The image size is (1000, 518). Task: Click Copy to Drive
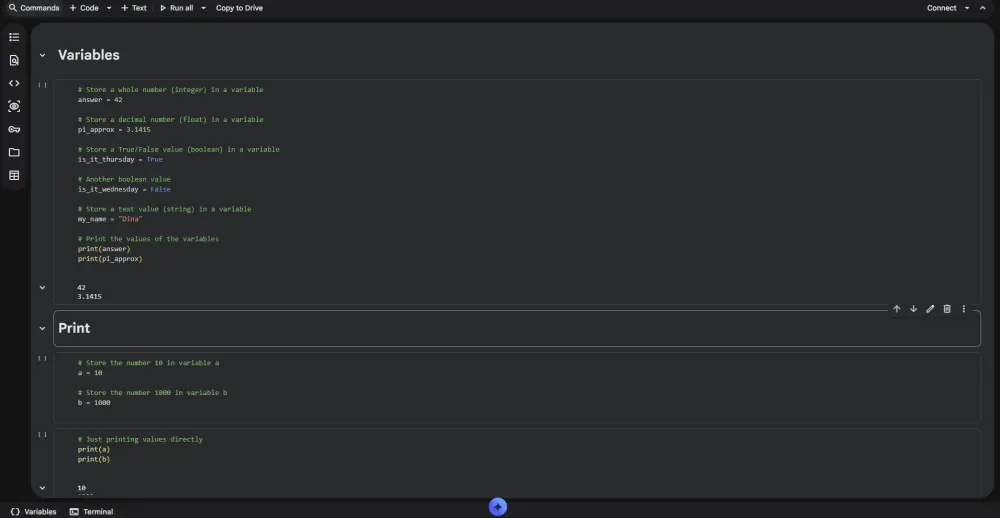pyautogui.click(x=239, y=8)
